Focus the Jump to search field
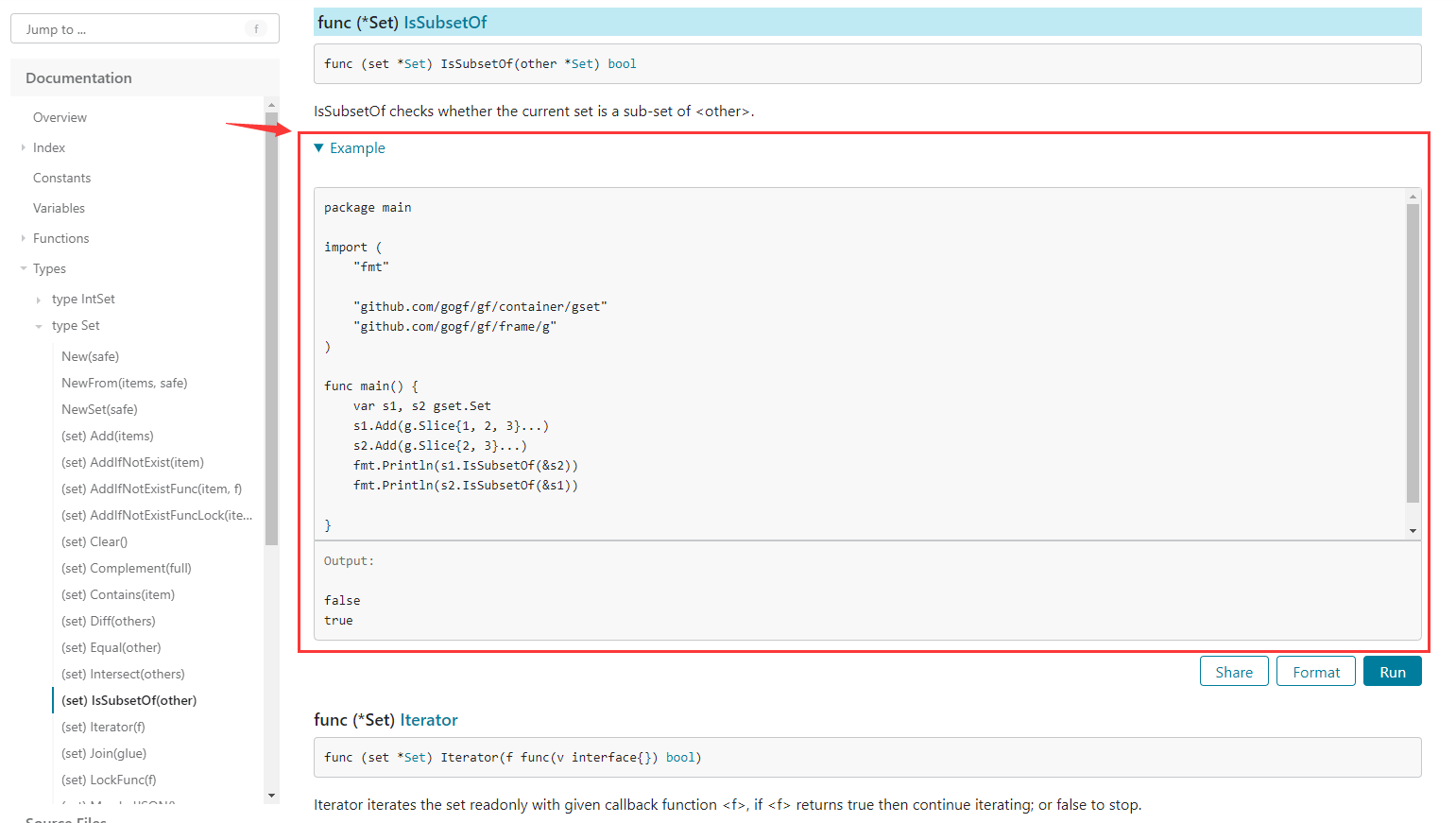The height and width of the screenshot is (823, 1456). pyautogui.click(x=132, y=29)
